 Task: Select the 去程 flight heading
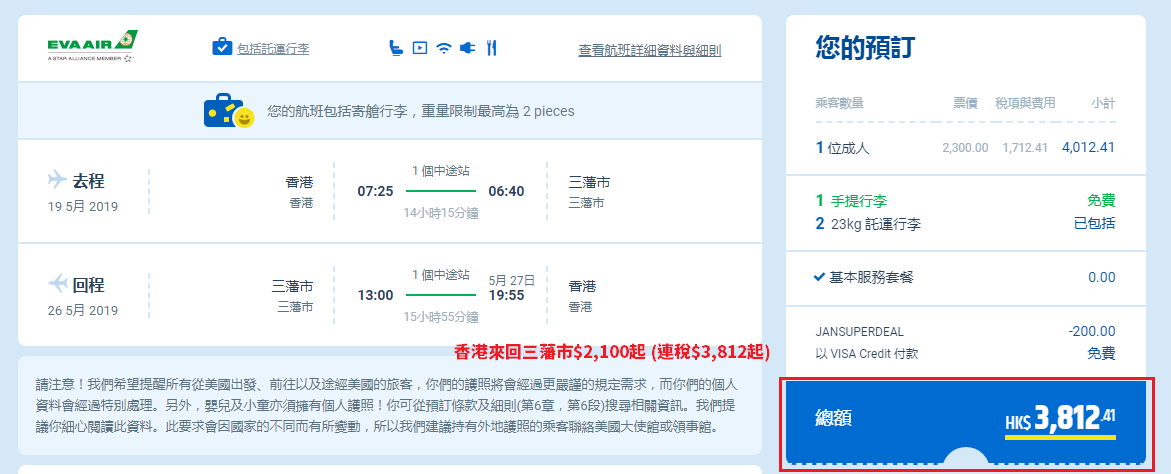coord(88,181)
